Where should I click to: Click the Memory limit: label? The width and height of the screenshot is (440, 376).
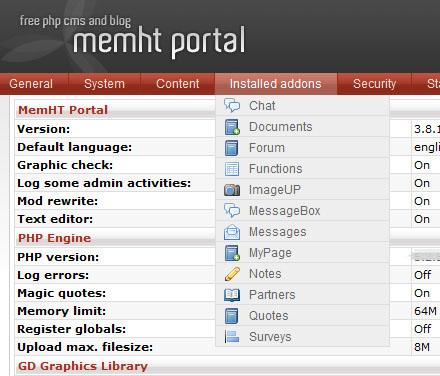point(61,311)
